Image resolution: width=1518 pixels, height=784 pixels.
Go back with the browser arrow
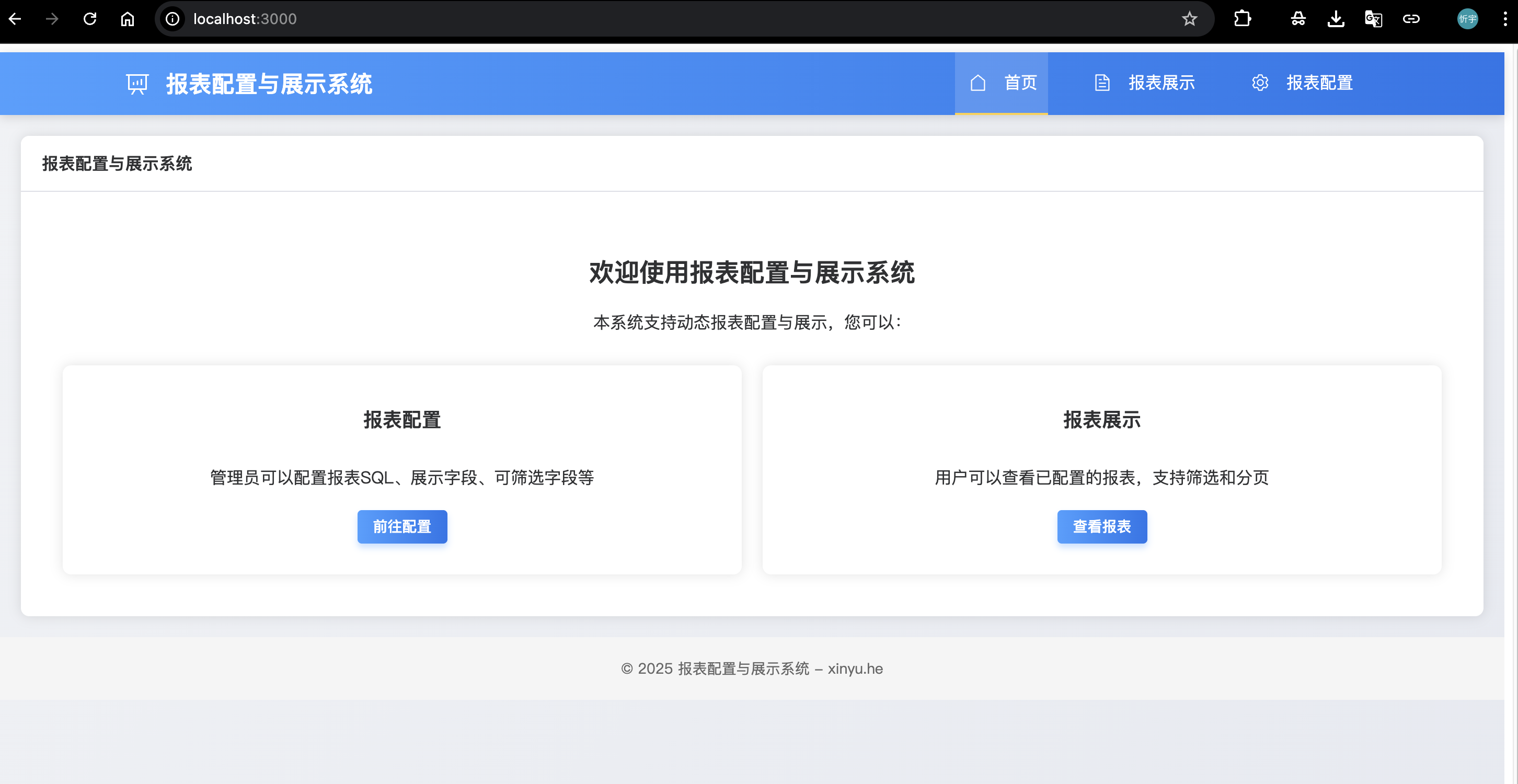(x=15, y=19)
